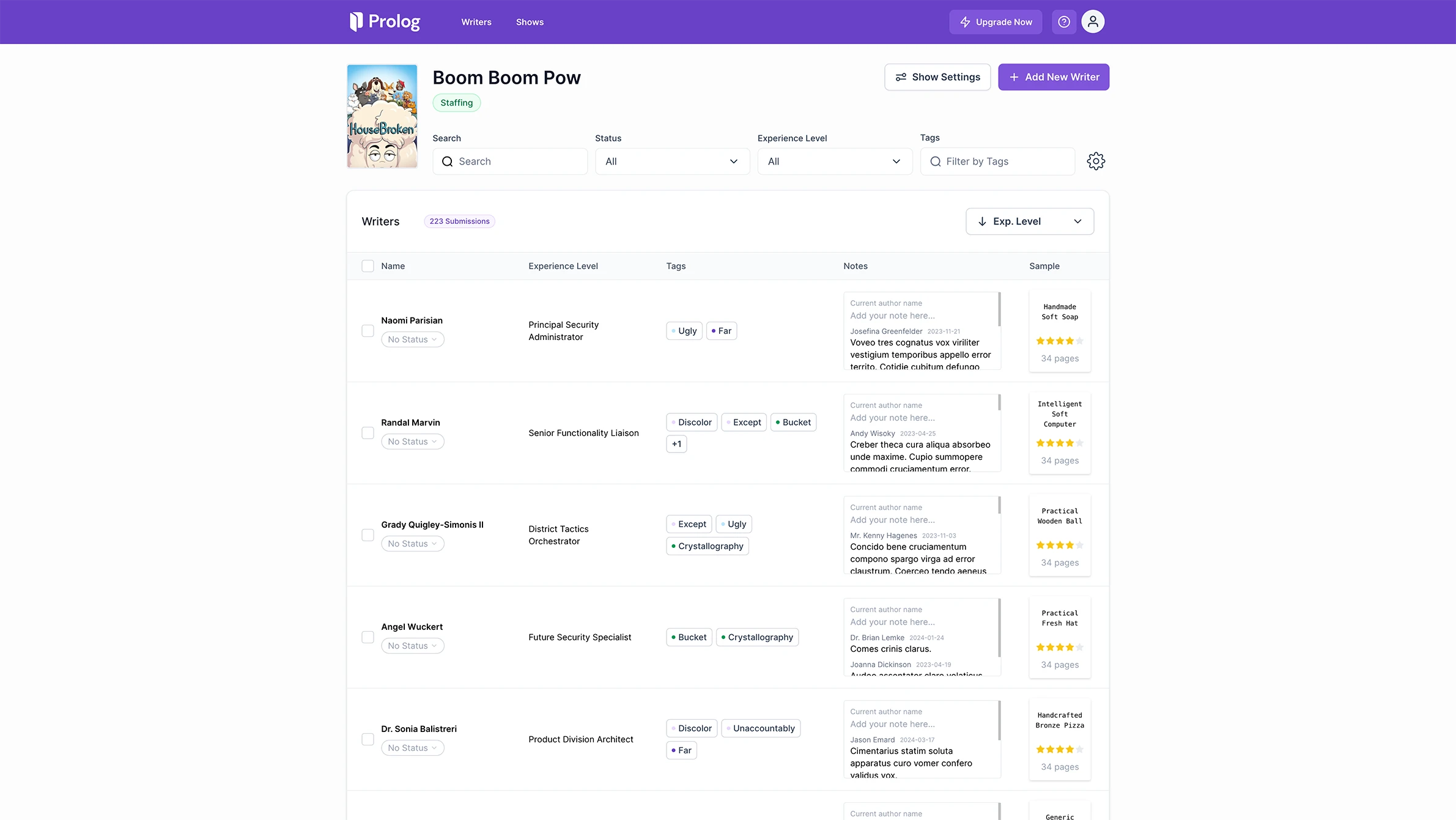
Task: Click the Notes column header
Action: (x=855, y=266)
